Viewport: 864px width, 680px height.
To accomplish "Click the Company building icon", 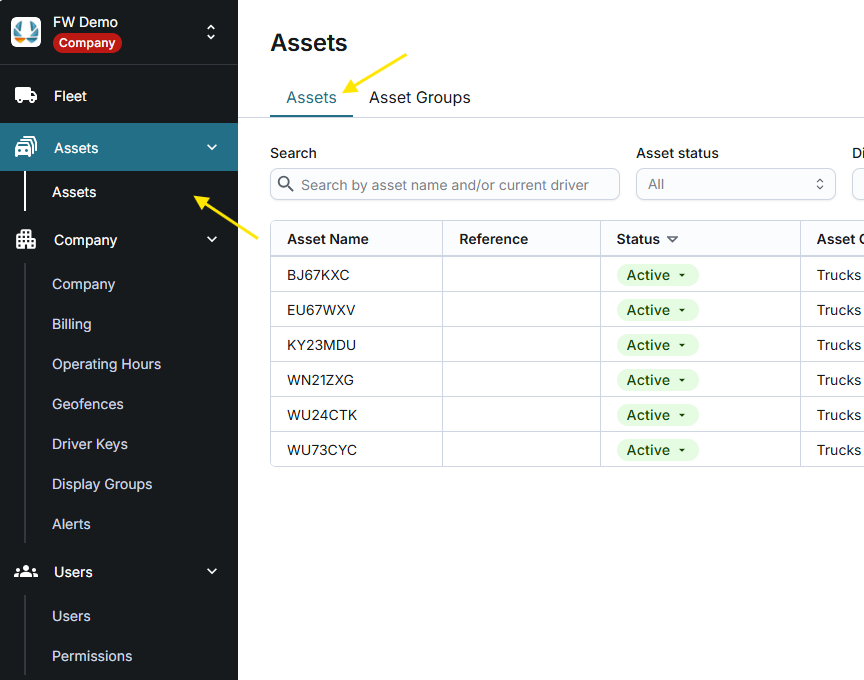I will [26, 240].
